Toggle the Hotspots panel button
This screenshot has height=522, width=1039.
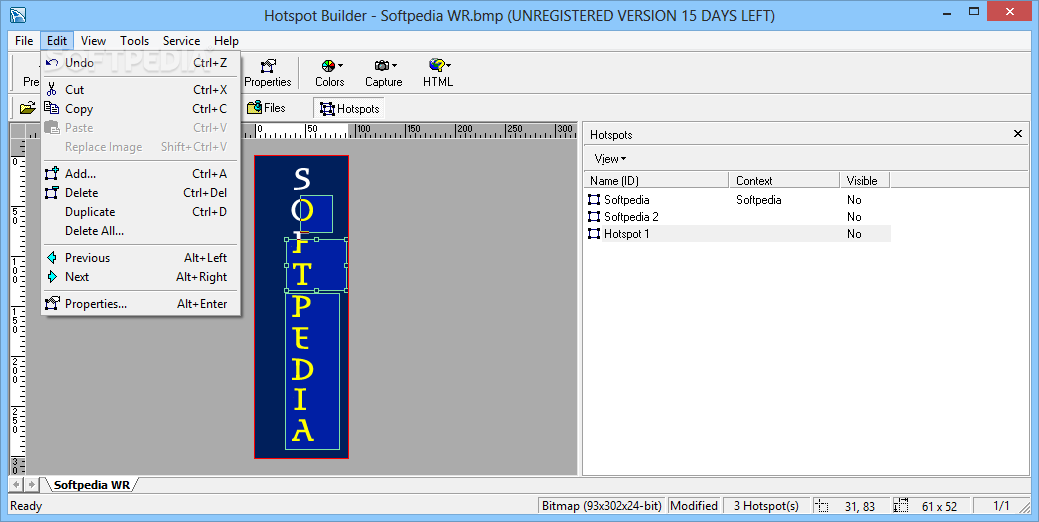[x=350, y=109]
